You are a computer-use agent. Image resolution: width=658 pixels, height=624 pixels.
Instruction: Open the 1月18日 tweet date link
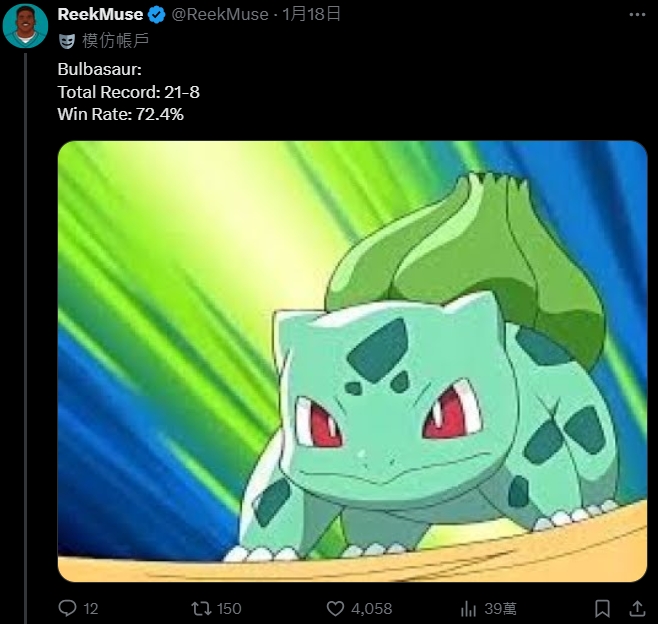point(311,14)
